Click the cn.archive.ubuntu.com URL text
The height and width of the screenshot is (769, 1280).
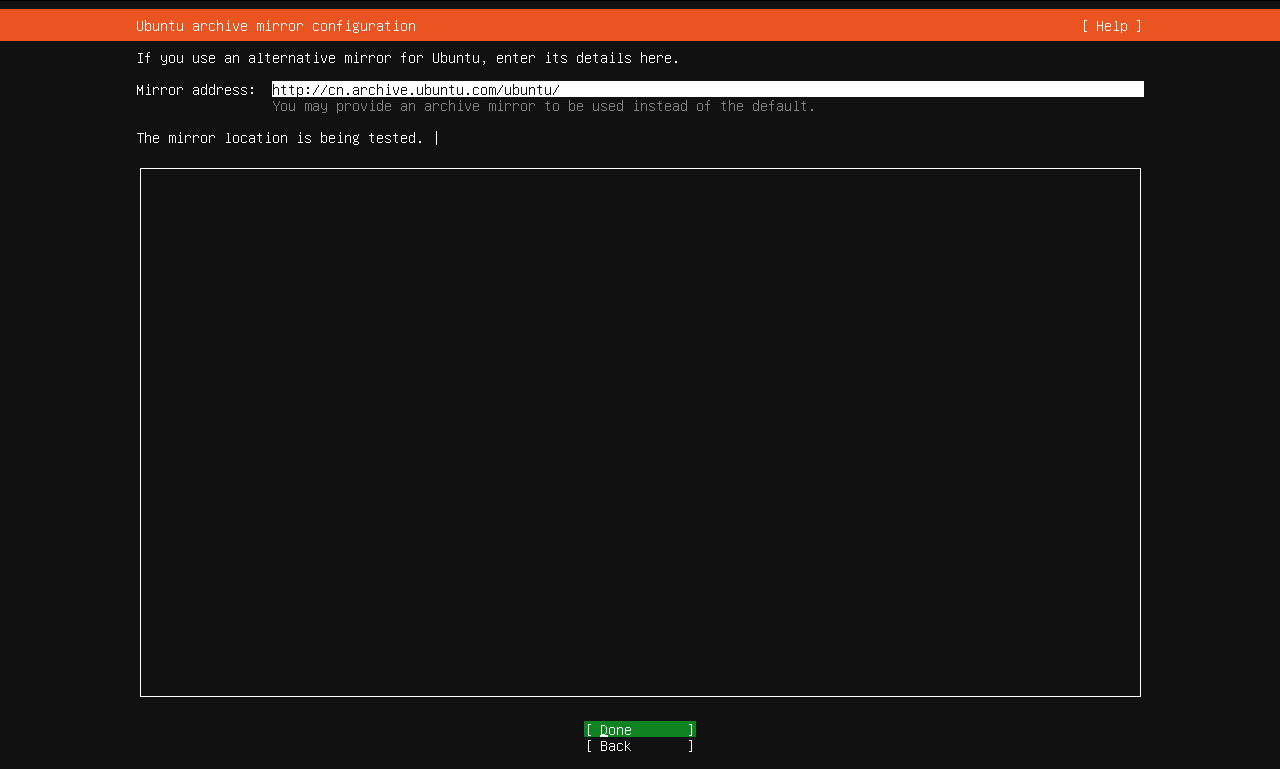pos(416,89)
